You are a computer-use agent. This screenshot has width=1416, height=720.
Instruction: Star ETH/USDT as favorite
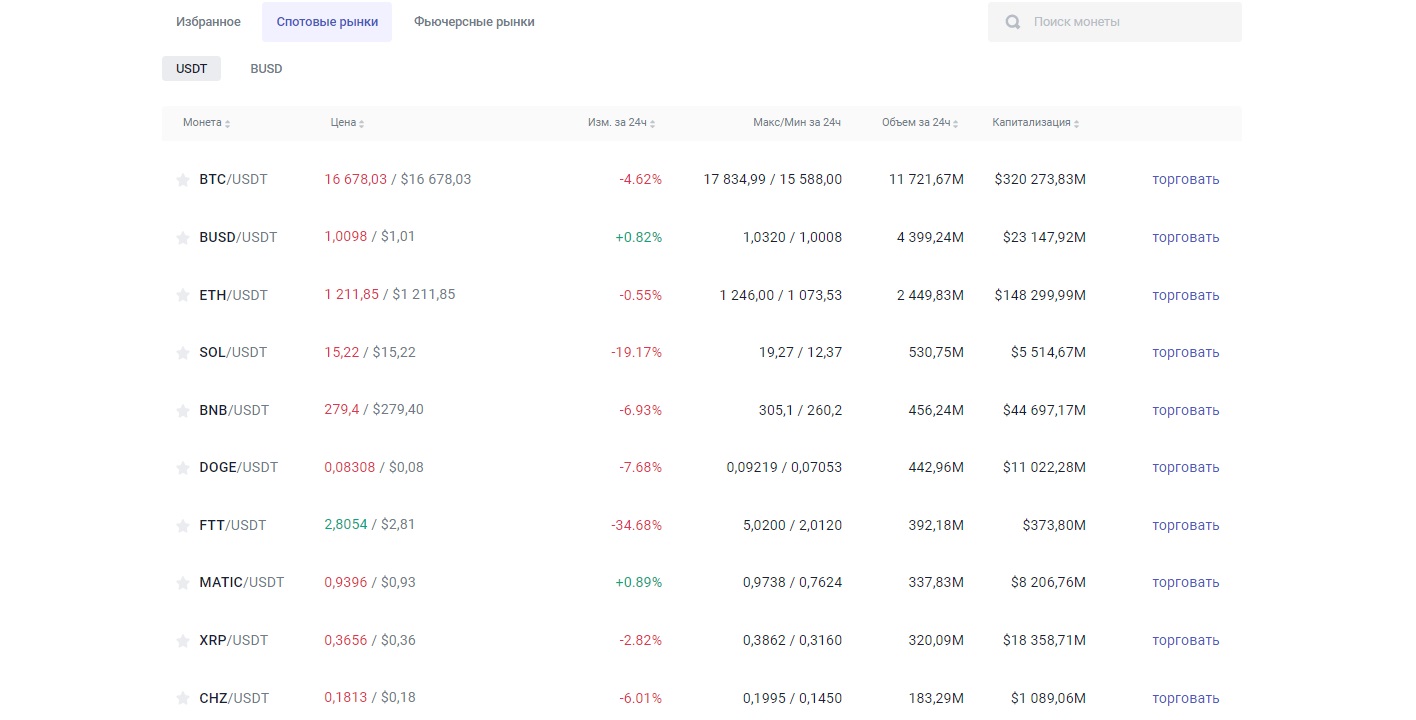(x=183, y=295)
